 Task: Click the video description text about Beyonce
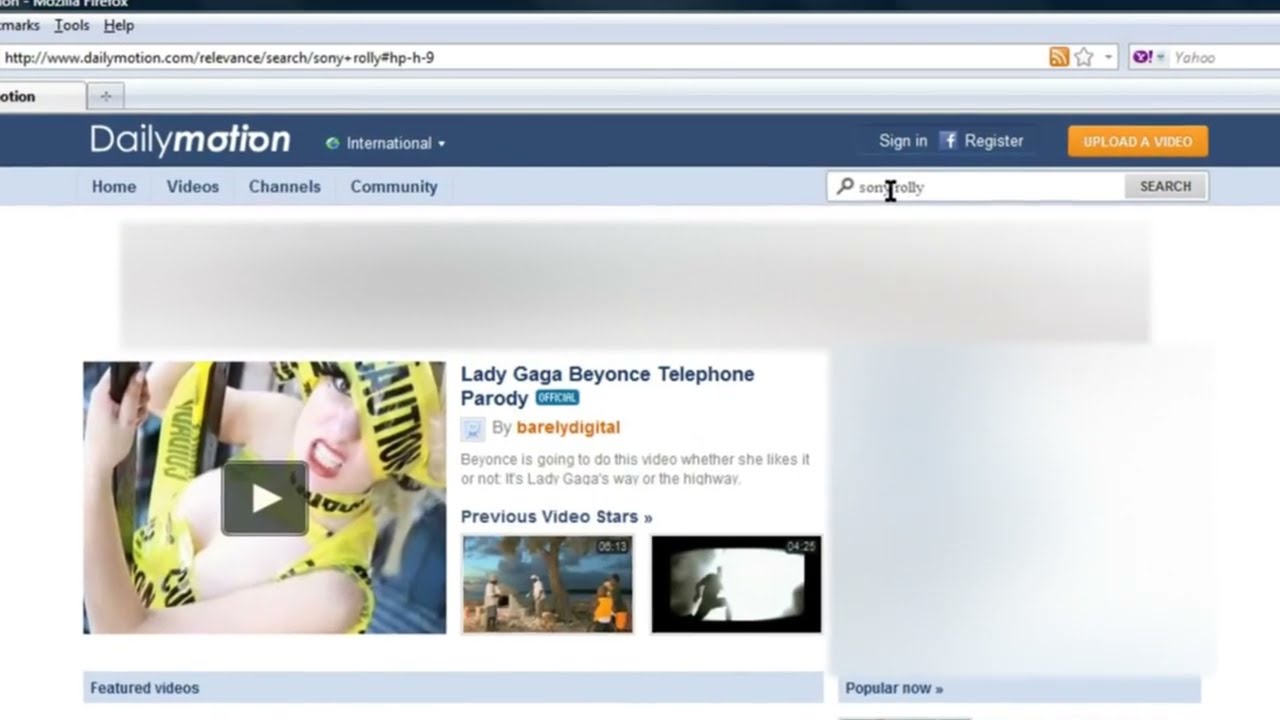click(x=635, y=469)
